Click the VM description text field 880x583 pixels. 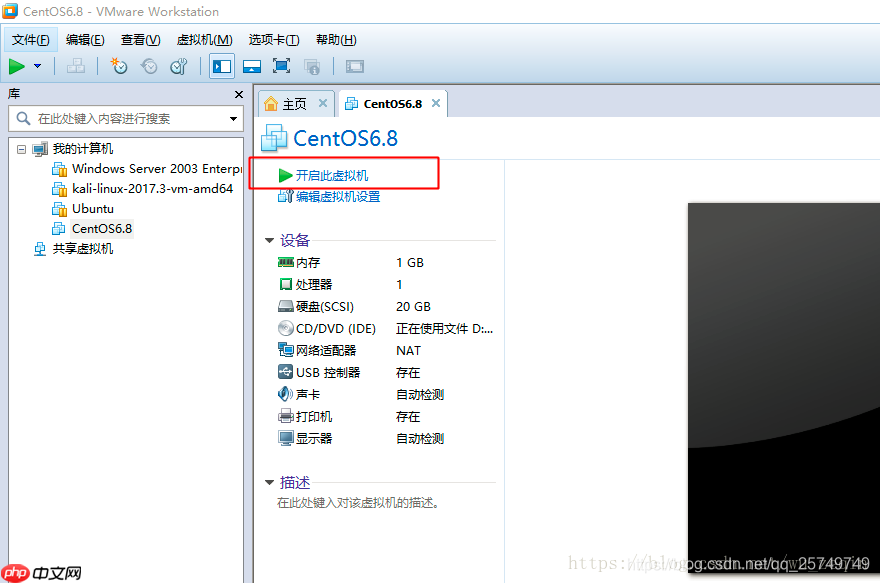(358, 503)
